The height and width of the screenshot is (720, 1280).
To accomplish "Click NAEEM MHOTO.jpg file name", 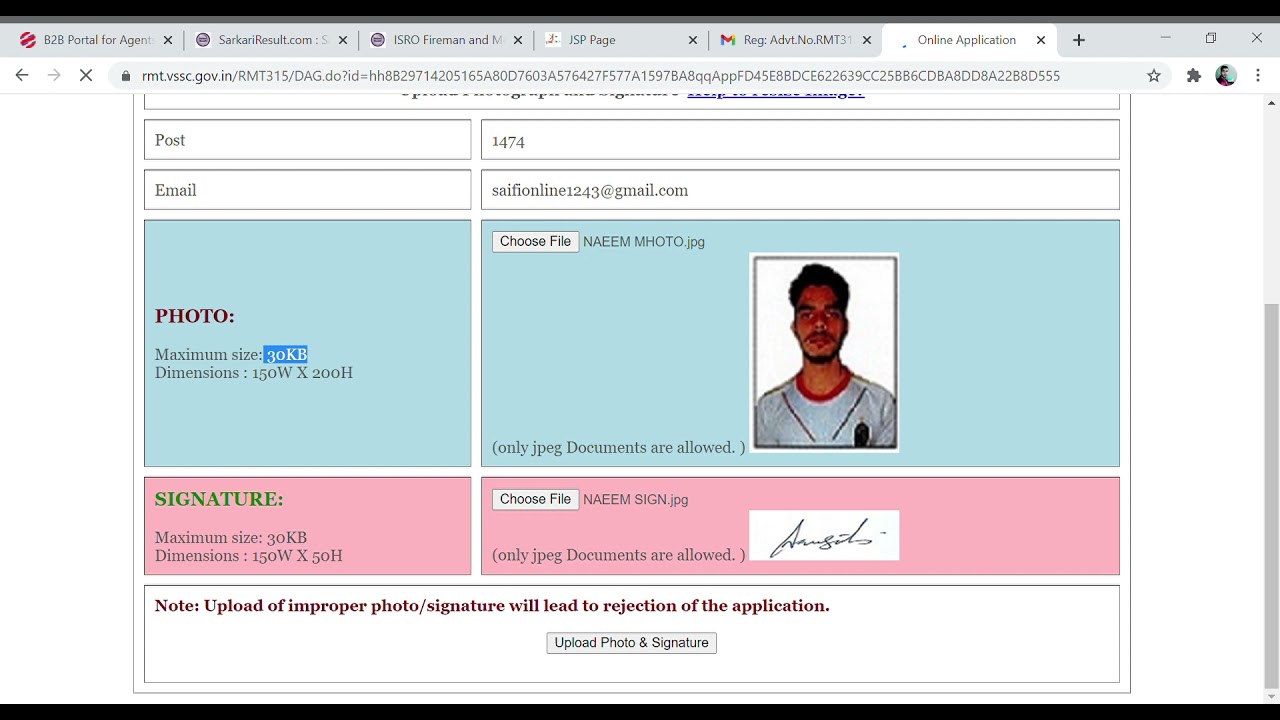I will tap(644, 242).
